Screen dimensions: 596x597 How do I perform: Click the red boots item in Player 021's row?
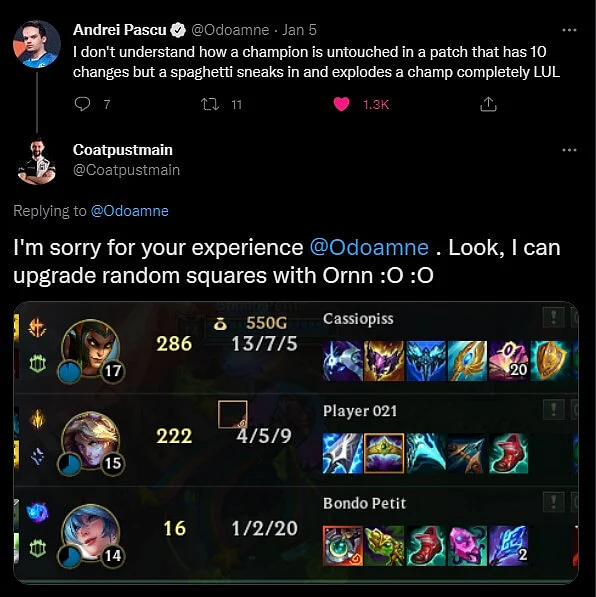coord(508,453)
